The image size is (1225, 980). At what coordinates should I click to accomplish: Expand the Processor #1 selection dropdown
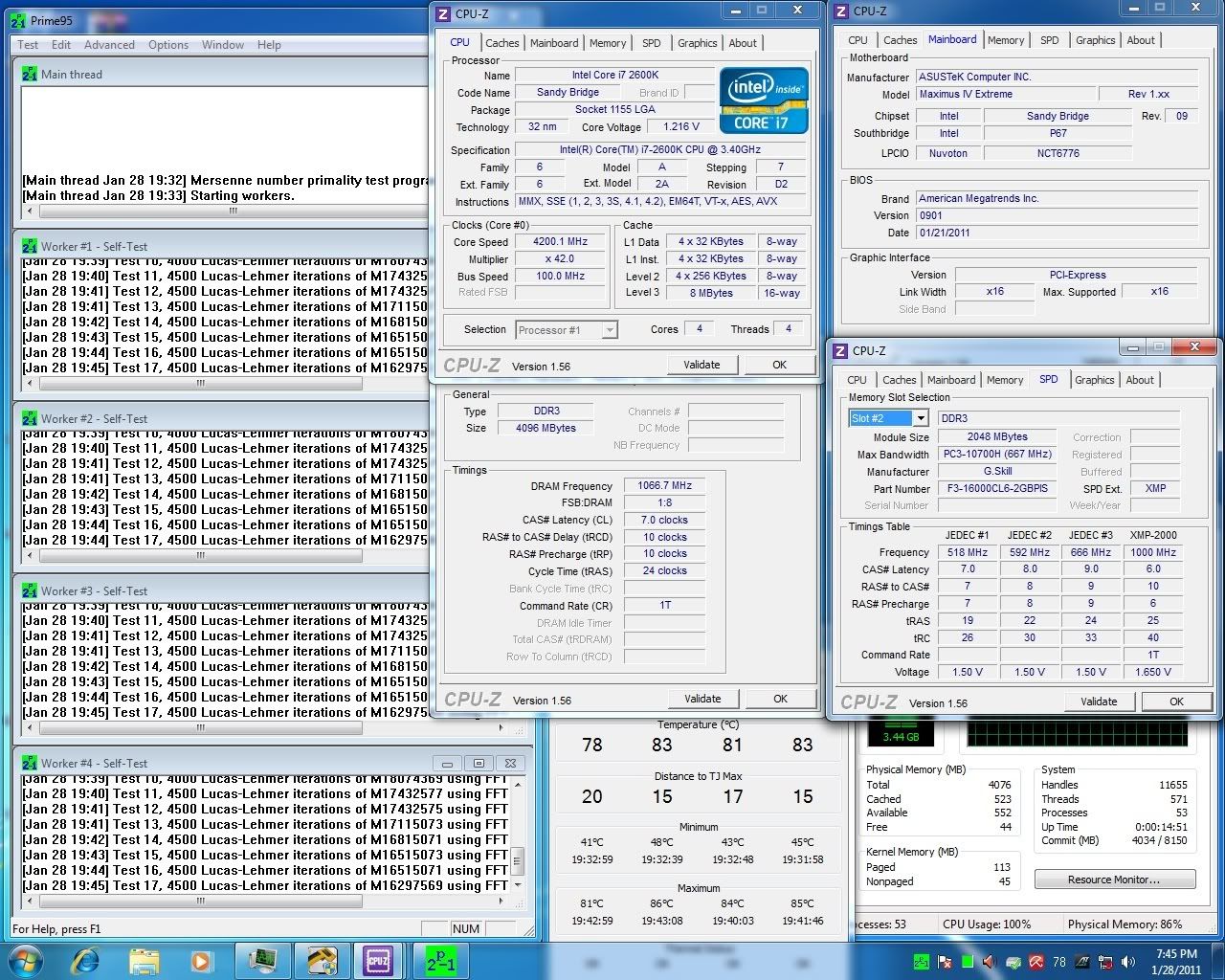coord(610,330)
